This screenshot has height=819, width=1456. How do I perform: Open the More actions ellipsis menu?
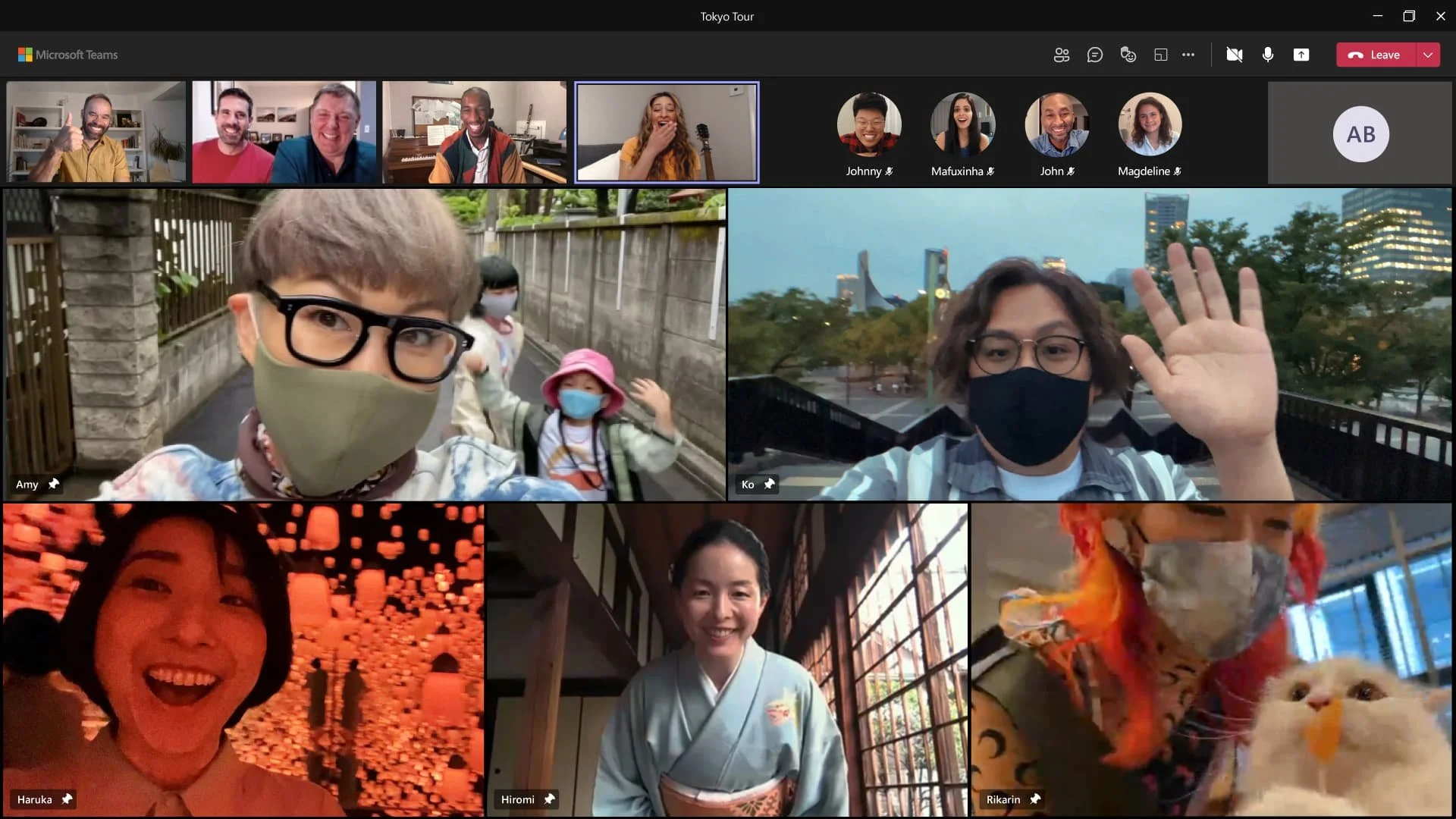click(x=1188, y=55)
